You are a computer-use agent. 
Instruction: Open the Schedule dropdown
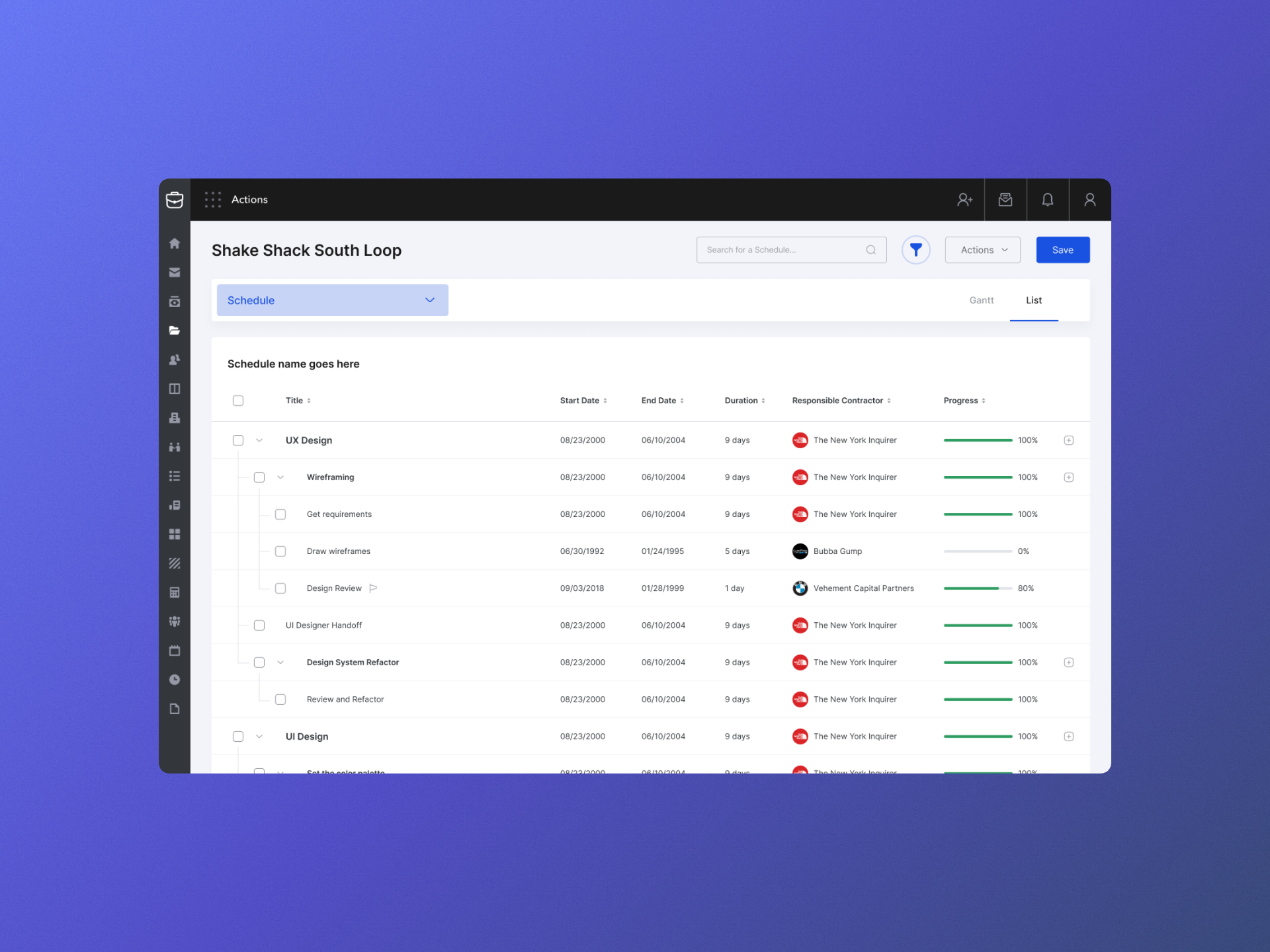click(332, 300)
